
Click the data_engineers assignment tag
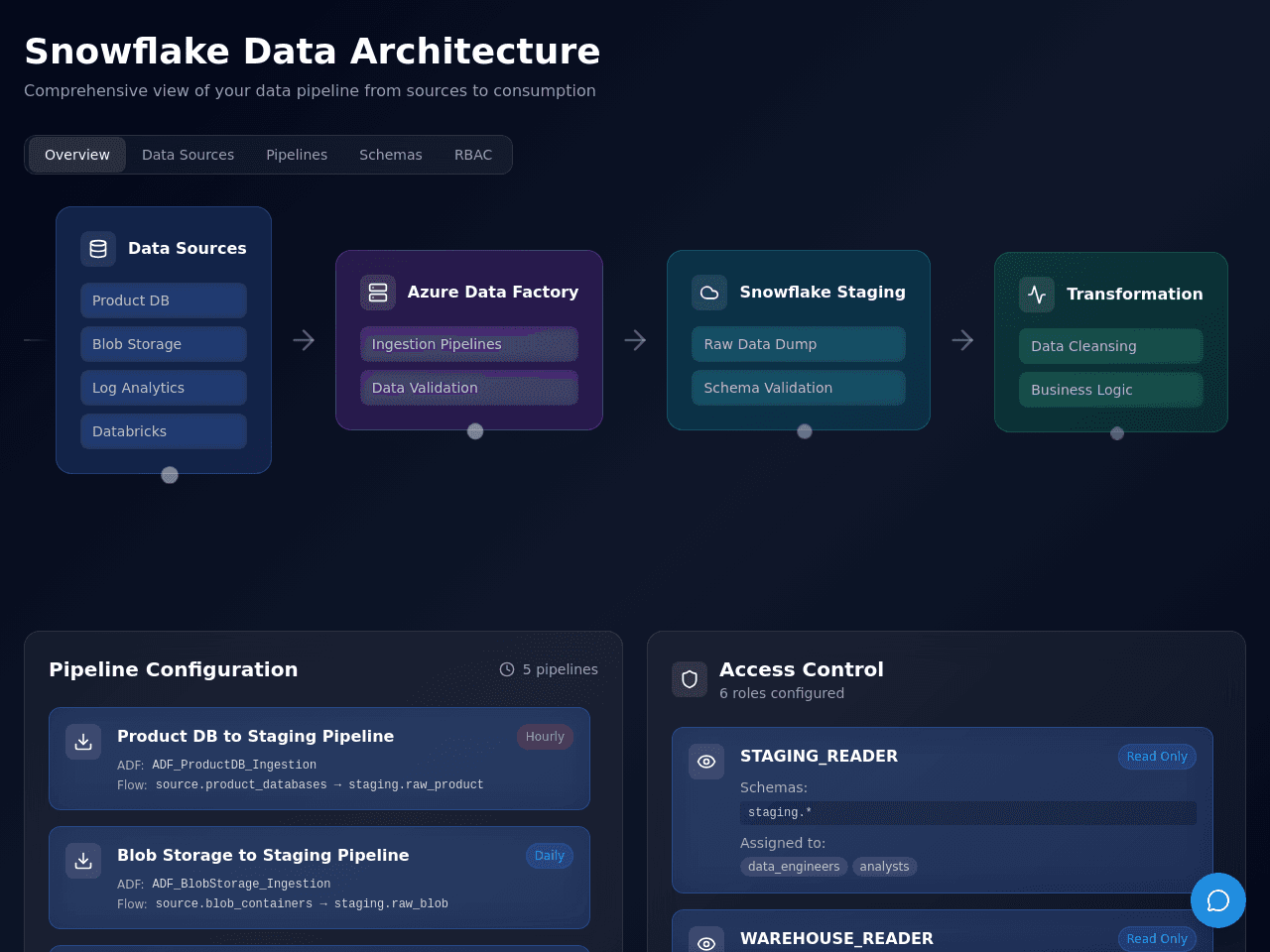coord(794,867)
